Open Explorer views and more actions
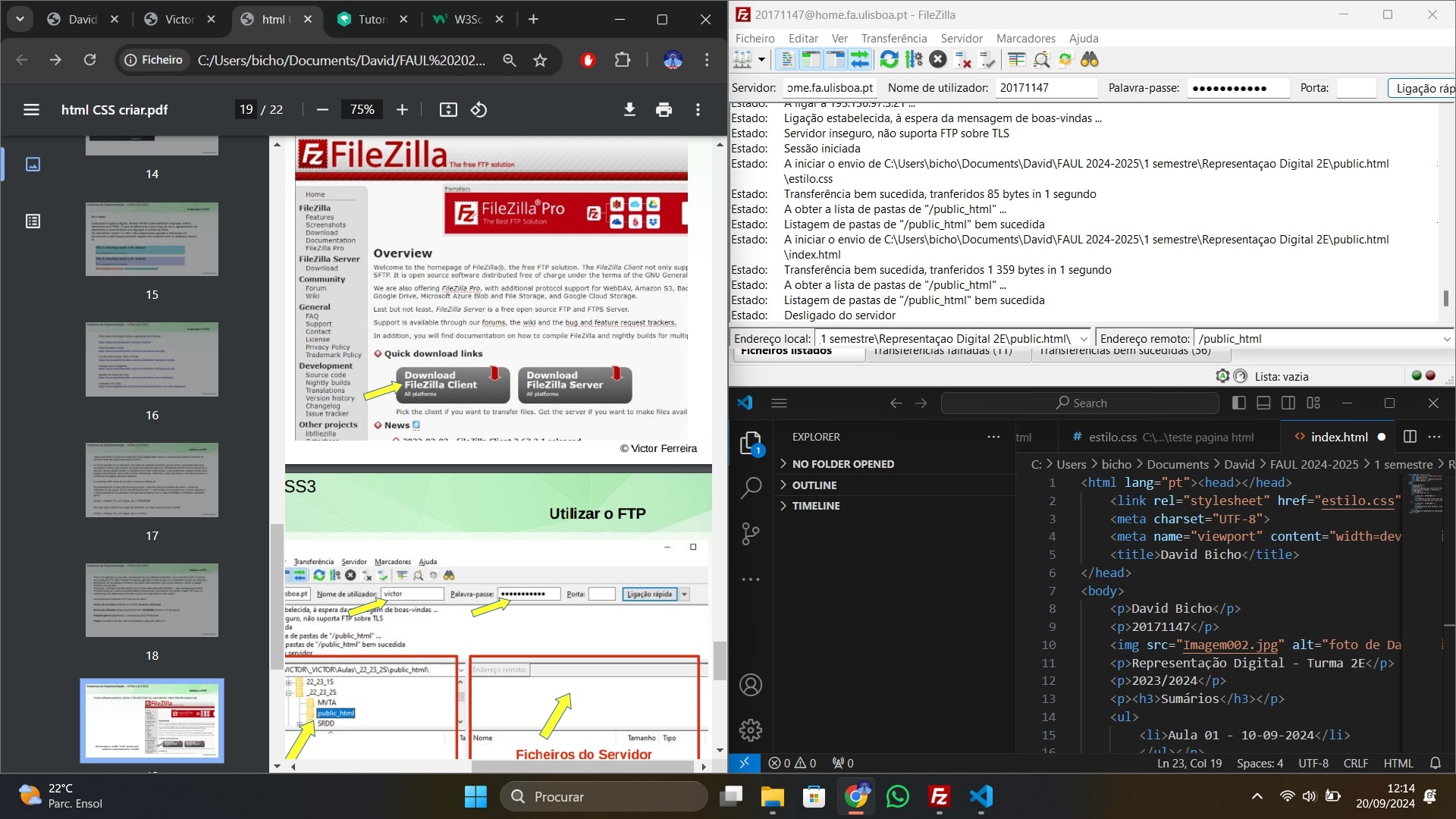The height and width of the screenshot is (819, 1456). pos(993,437)
